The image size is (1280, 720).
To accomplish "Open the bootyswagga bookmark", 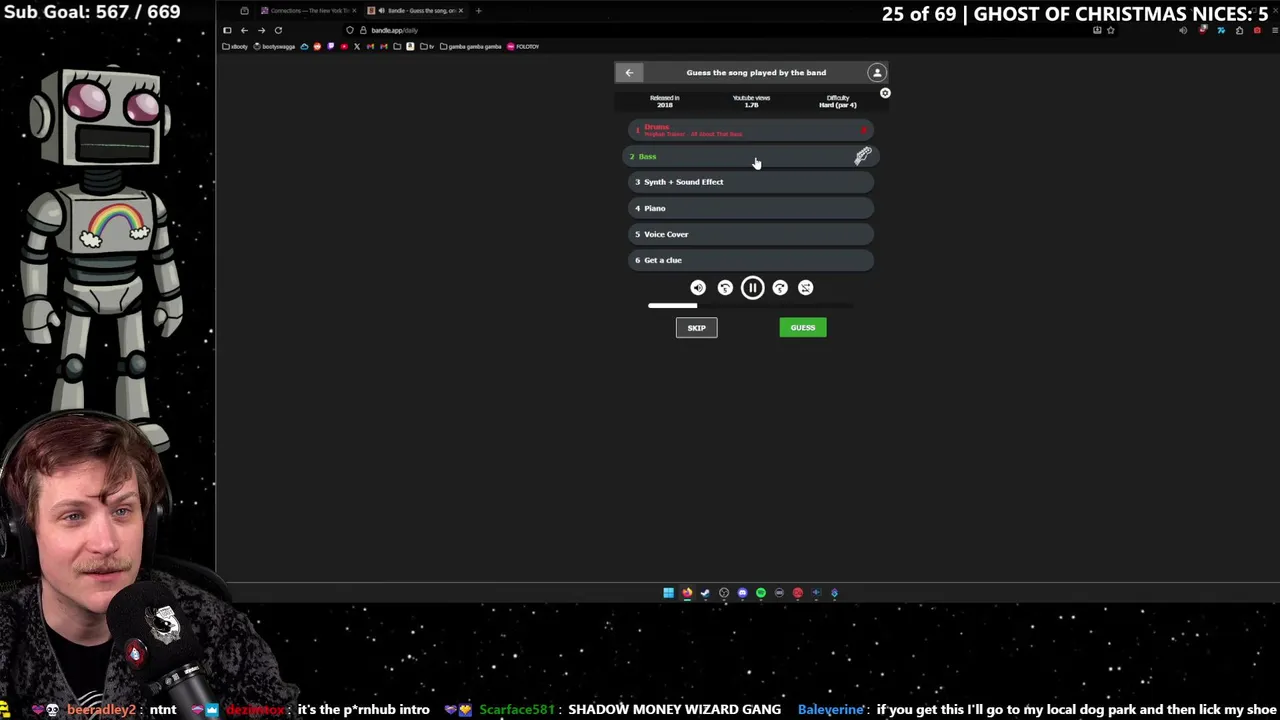I will coord(274,46).
